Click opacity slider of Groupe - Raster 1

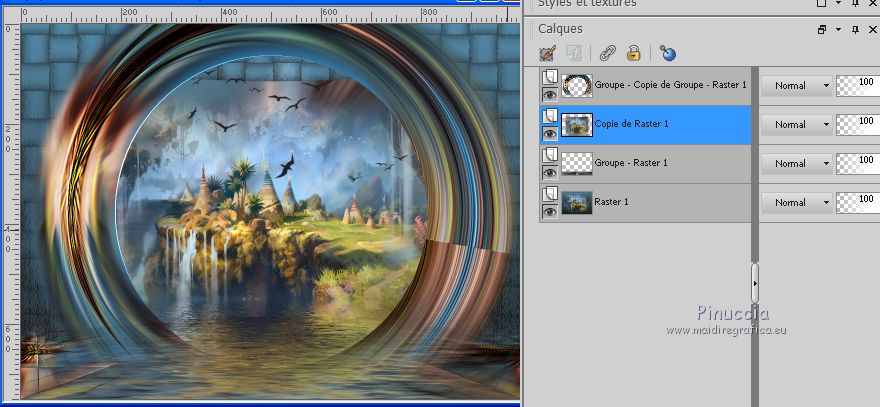pos(858,163)
